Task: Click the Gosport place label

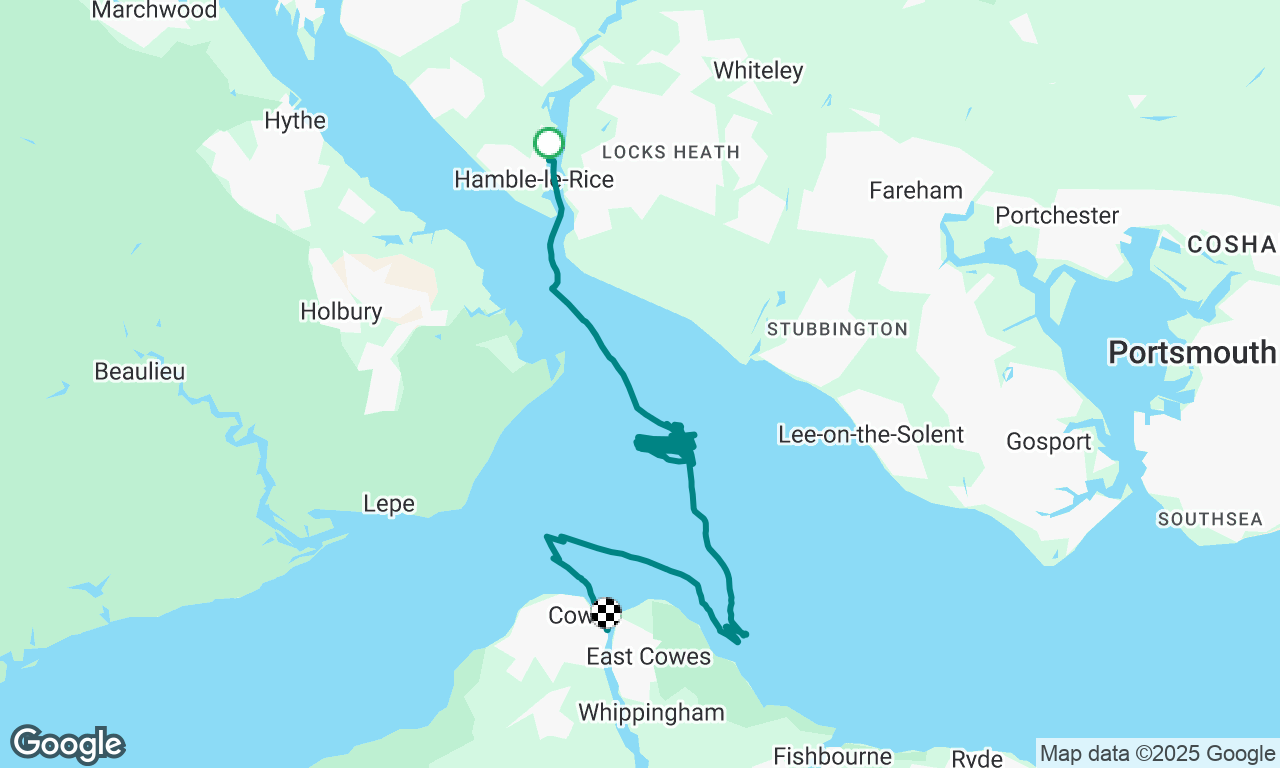Action: (x=1048, y=442)
